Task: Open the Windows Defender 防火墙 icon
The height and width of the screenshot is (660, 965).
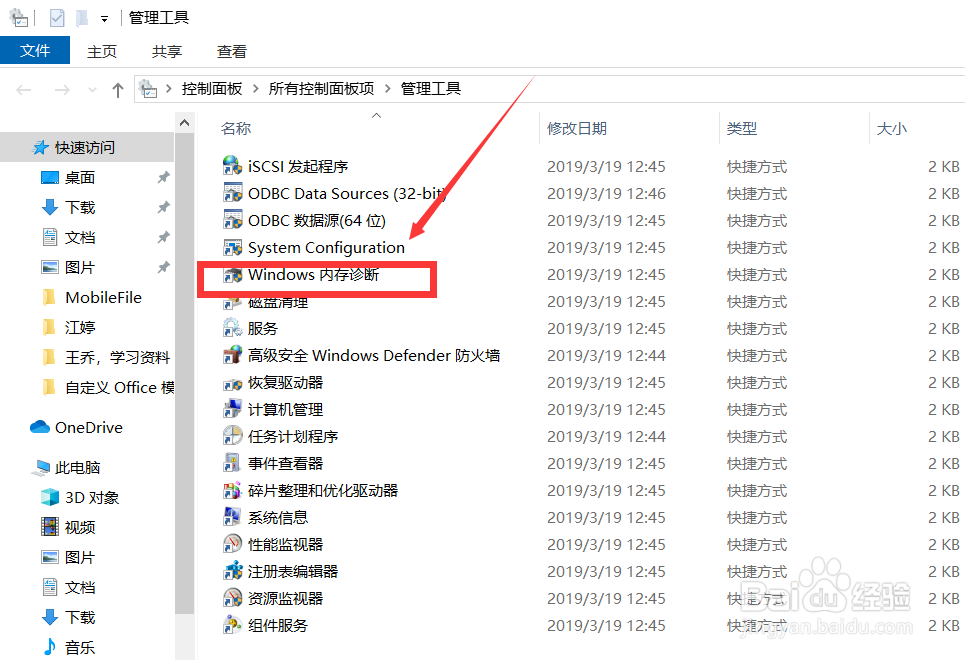Action: (232, 355)
